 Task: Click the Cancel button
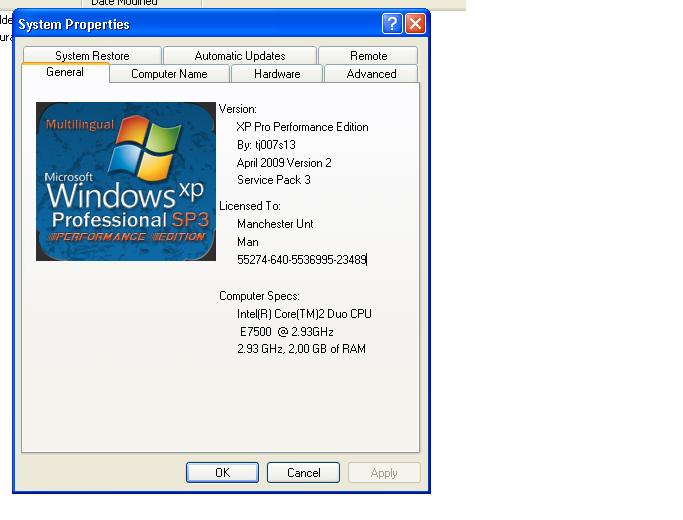304,473
